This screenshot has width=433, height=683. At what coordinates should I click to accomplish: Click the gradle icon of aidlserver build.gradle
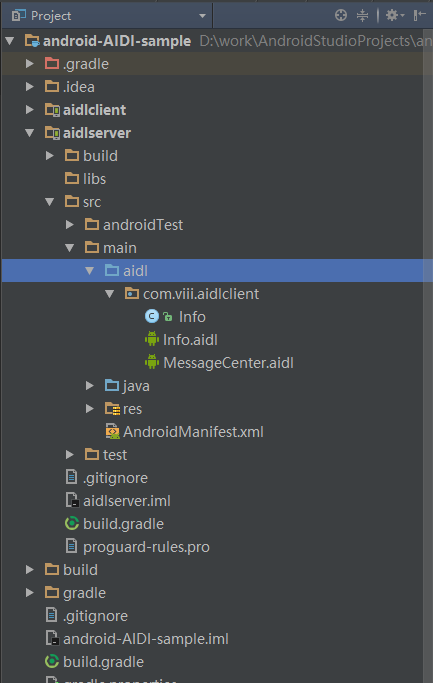click(71, 524)
